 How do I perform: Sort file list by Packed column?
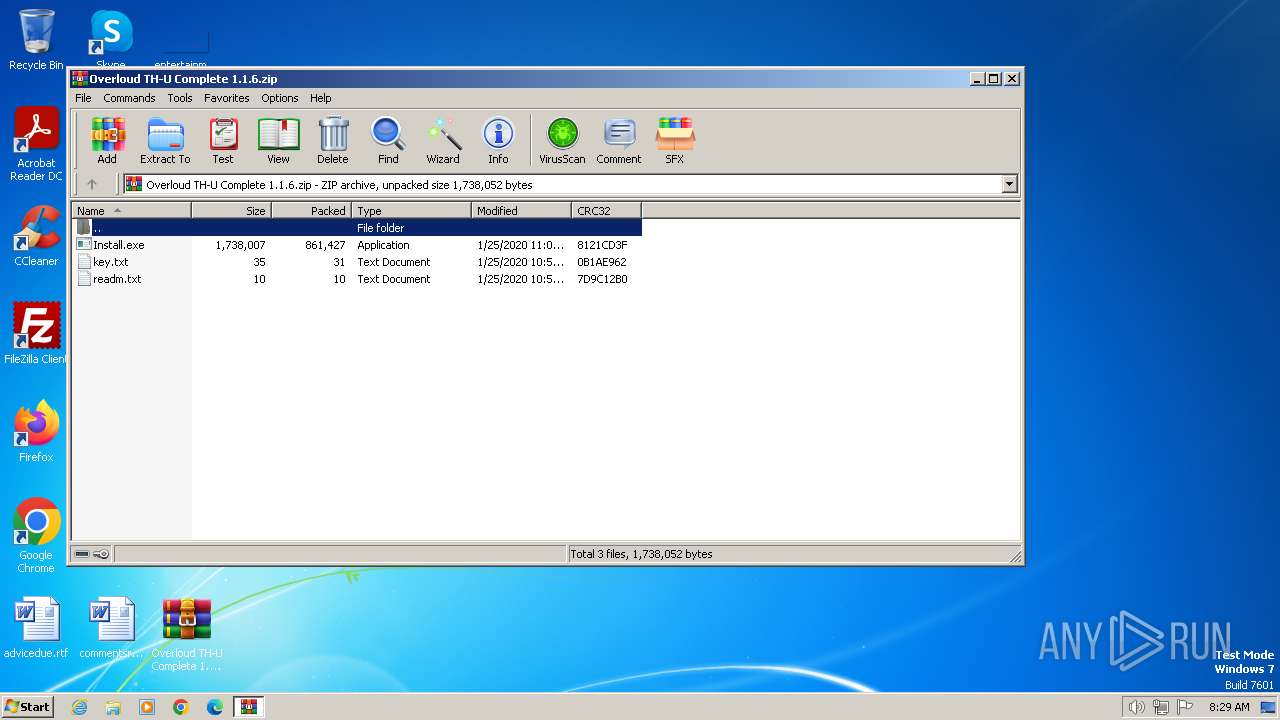[x=311, y=210]
